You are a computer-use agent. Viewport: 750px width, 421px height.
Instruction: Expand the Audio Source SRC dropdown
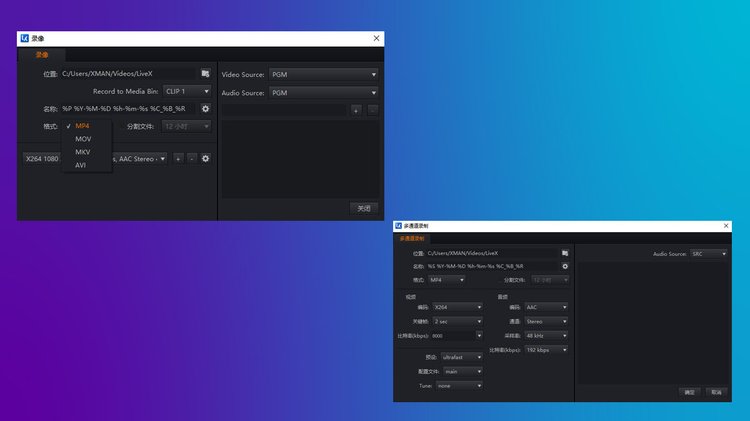click(709, 254)
